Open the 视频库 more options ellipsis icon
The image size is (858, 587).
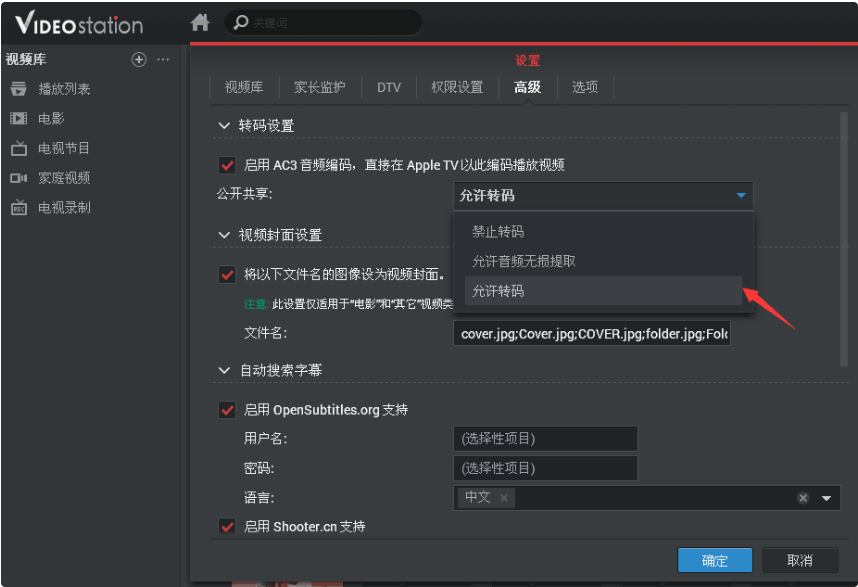click(x=163, y=59)
